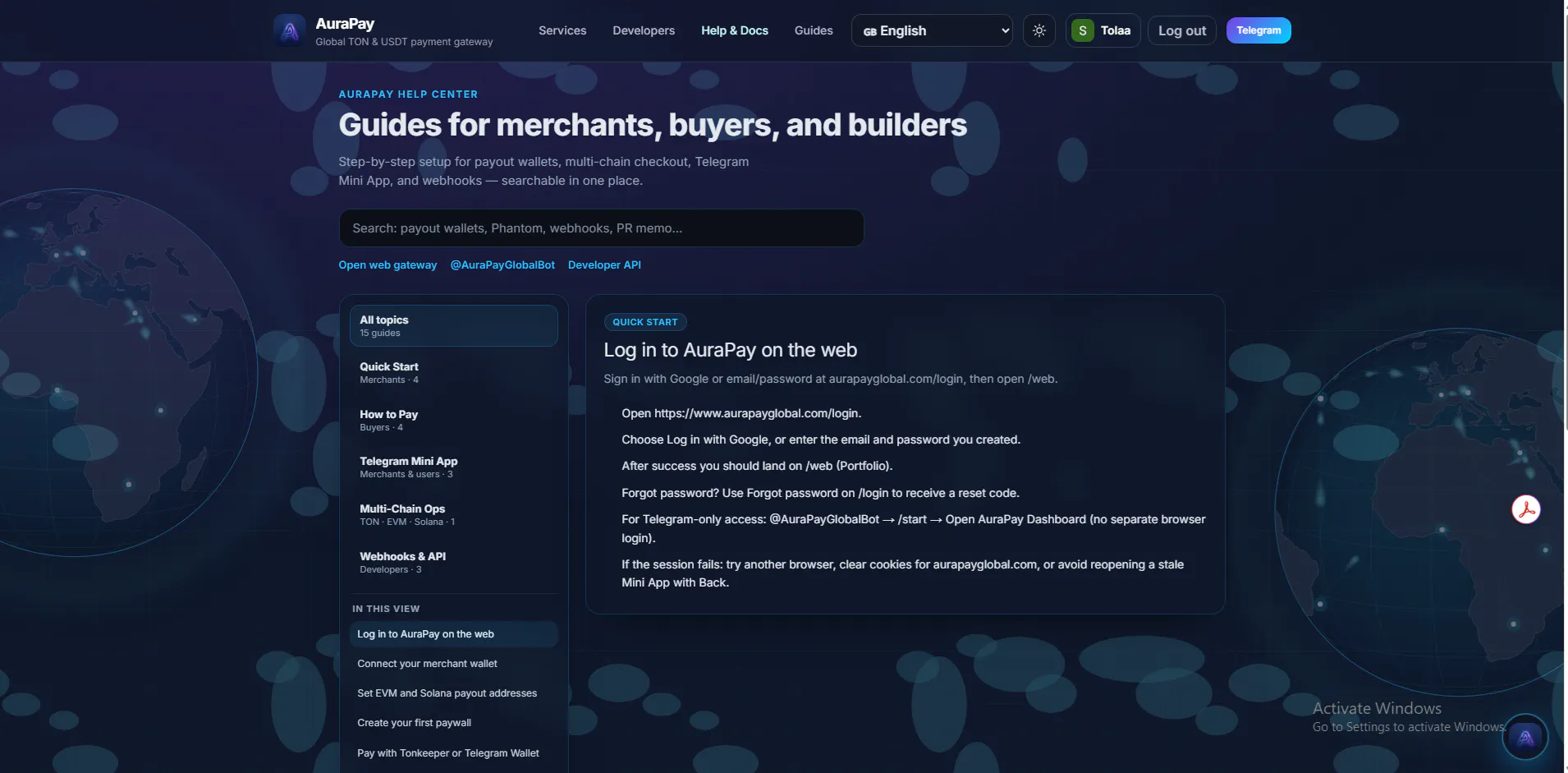
Task: Follow the Open web gateway link
Action: click(x=387, y=265)
